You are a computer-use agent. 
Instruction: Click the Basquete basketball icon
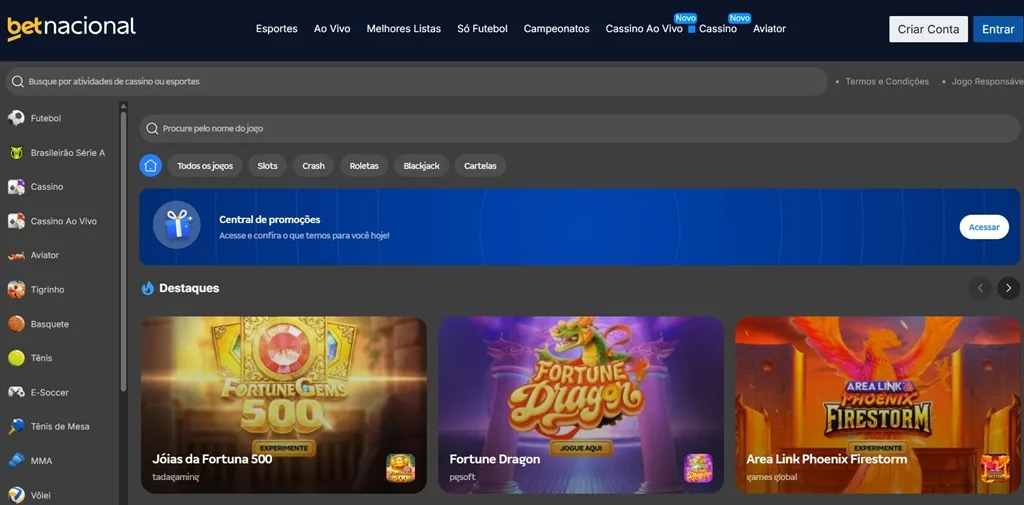(16, 324)
